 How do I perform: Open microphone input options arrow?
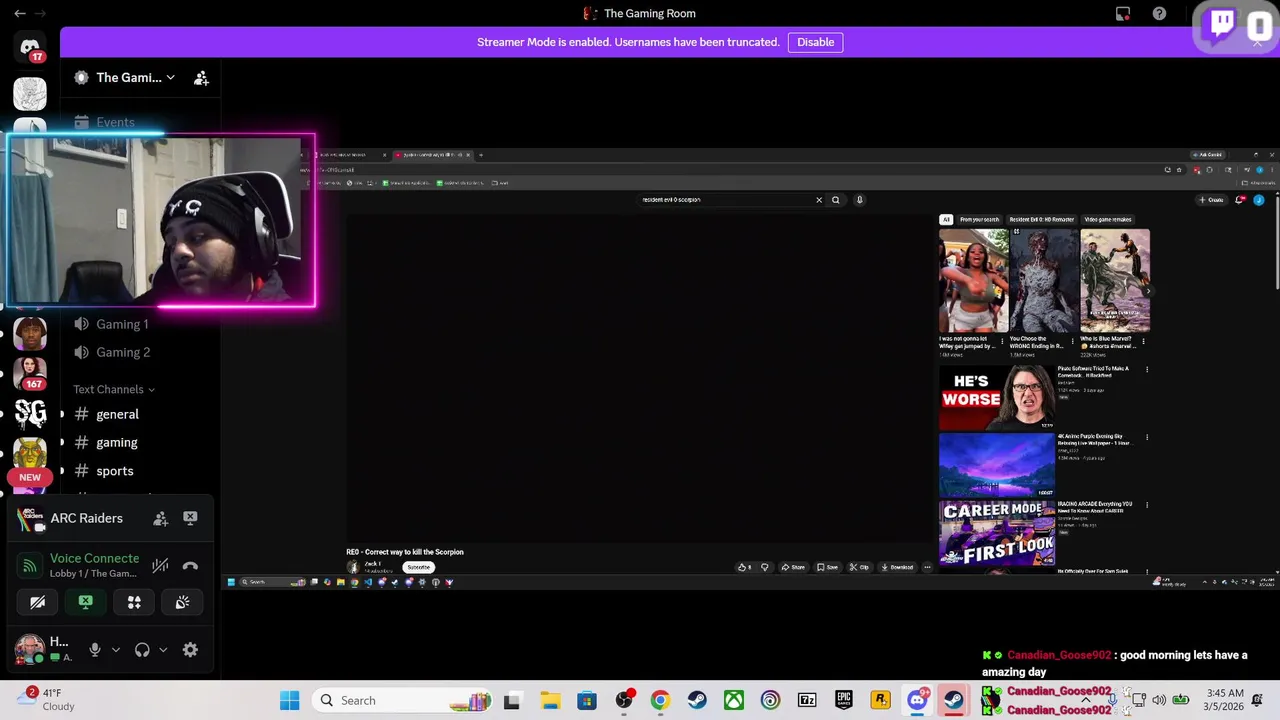[116, 650]
